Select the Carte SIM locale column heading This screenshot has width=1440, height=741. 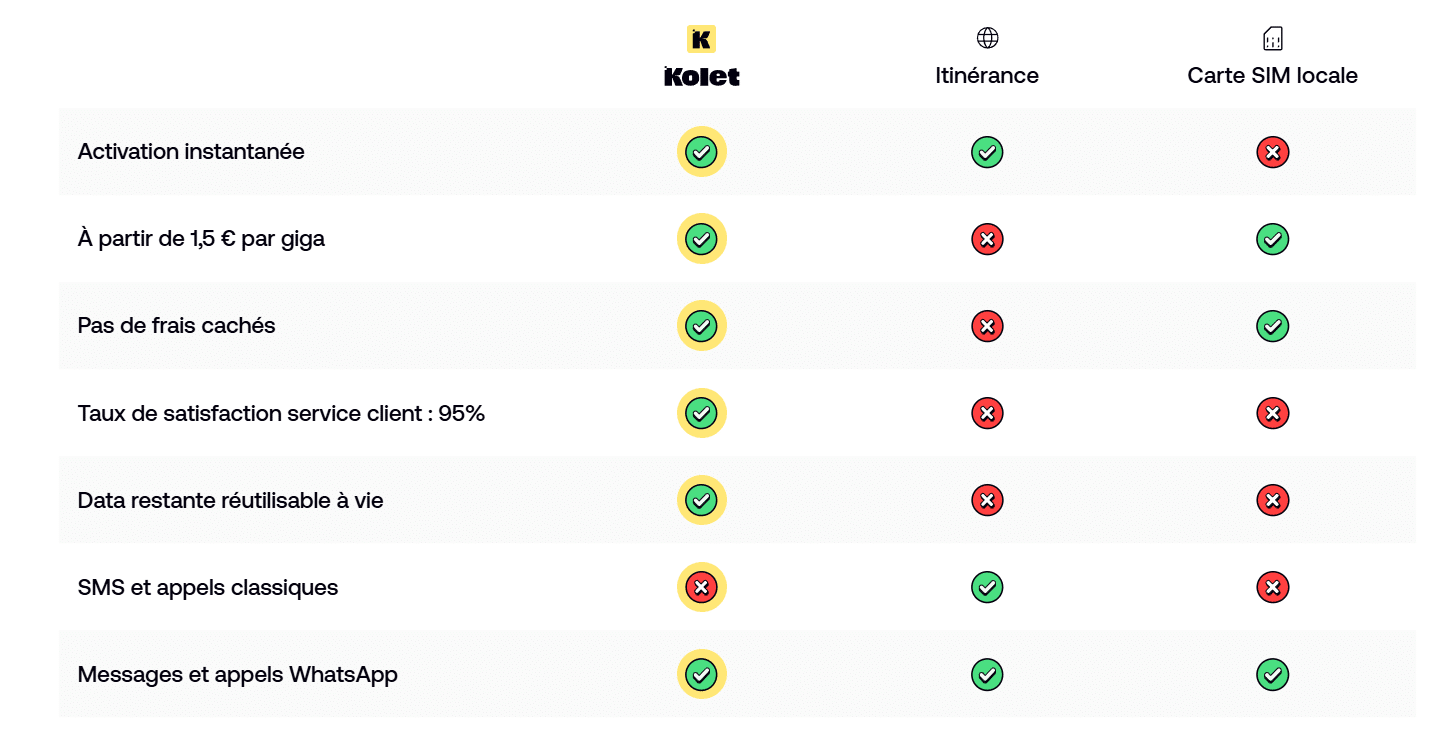pos(1272,76)
